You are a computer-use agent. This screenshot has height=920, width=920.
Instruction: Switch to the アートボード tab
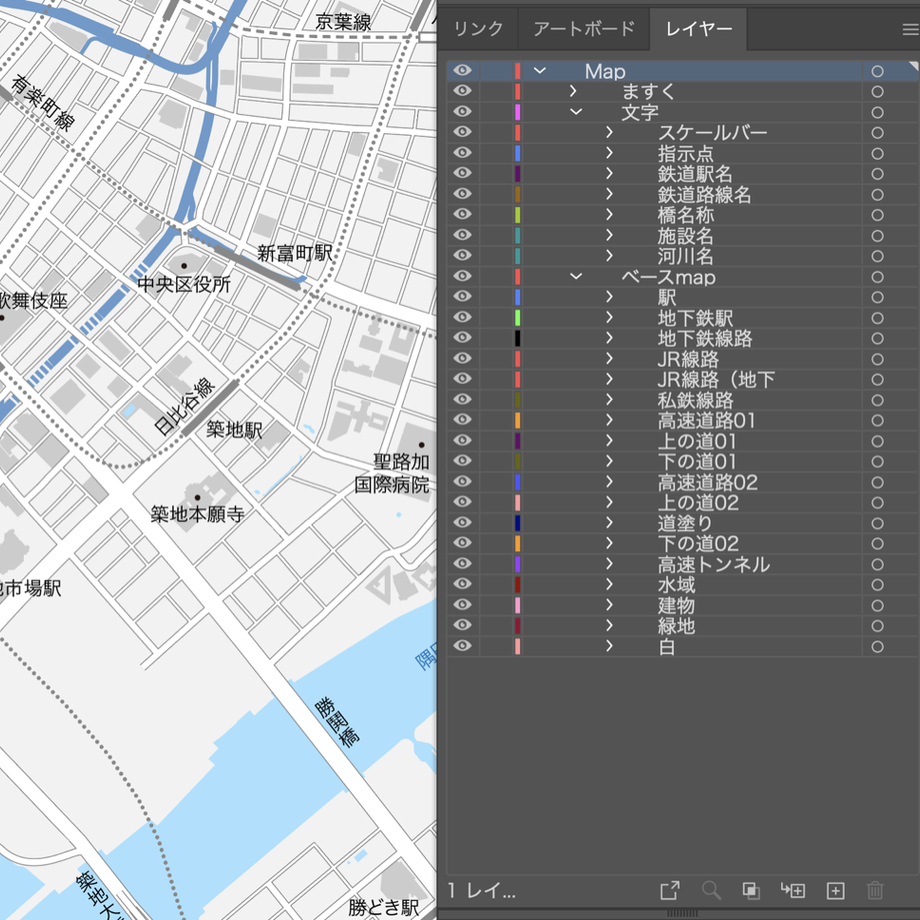pyautogui.click(x=584, y=29)
